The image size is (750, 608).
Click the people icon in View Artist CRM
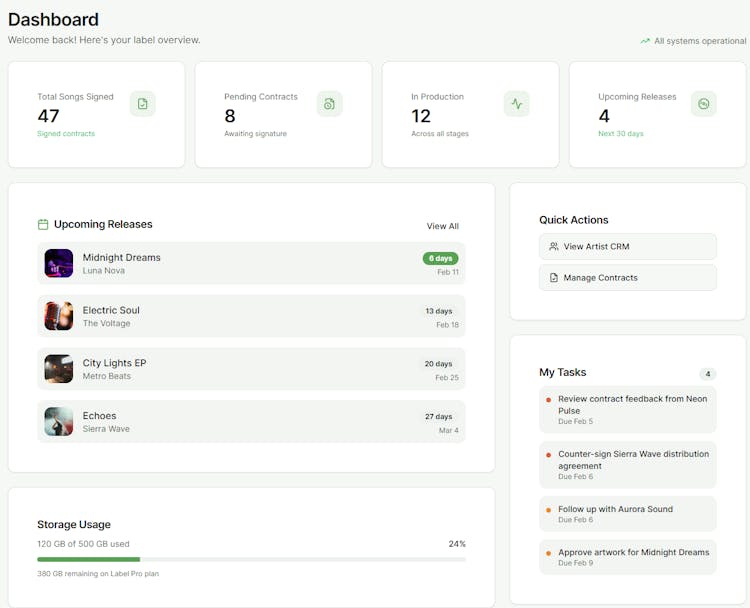click(x=554, y=246)
